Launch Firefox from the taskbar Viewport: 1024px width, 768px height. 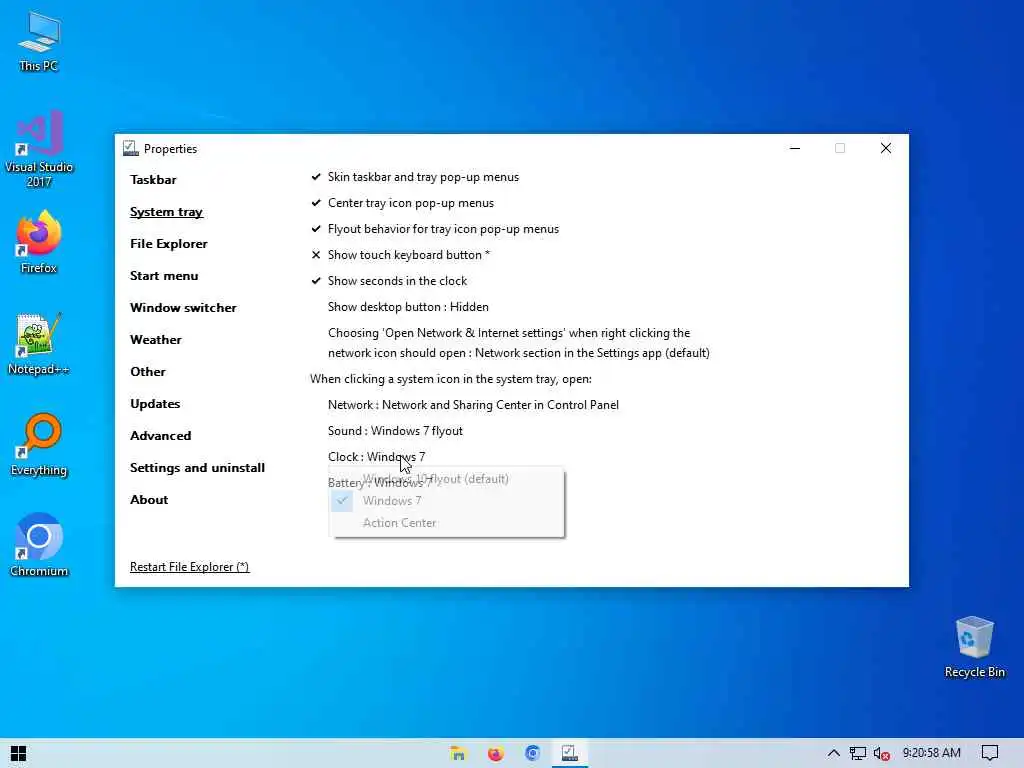(x=496, y=754)
